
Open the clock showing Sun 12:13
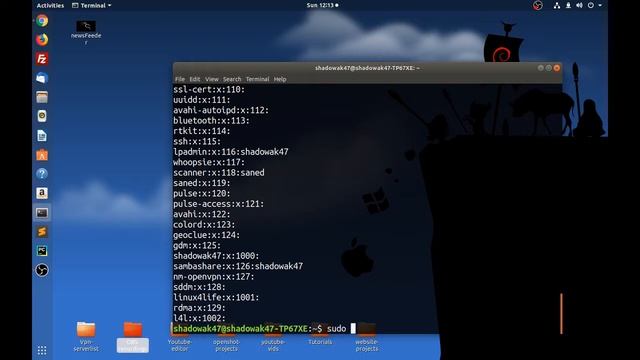pyautogui.click(x=322, y=5)
